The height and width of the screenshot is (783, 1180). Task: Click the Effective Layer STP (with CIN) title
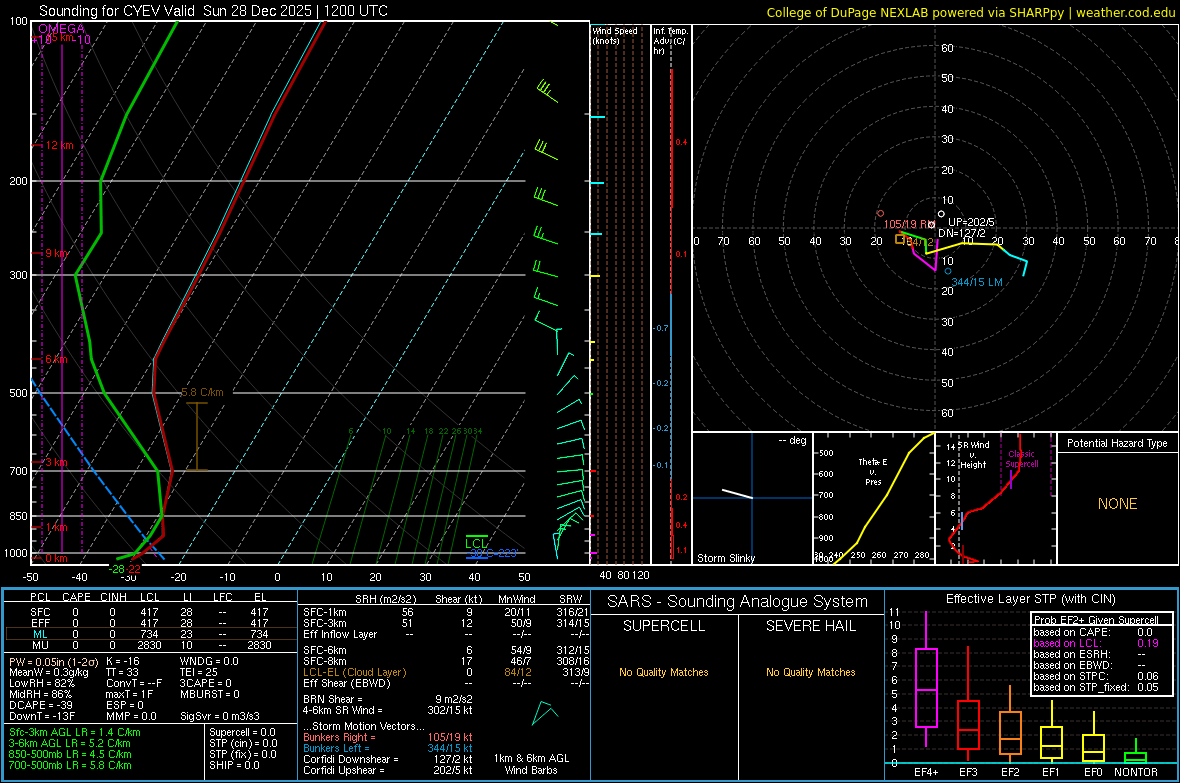[1030, 599]
